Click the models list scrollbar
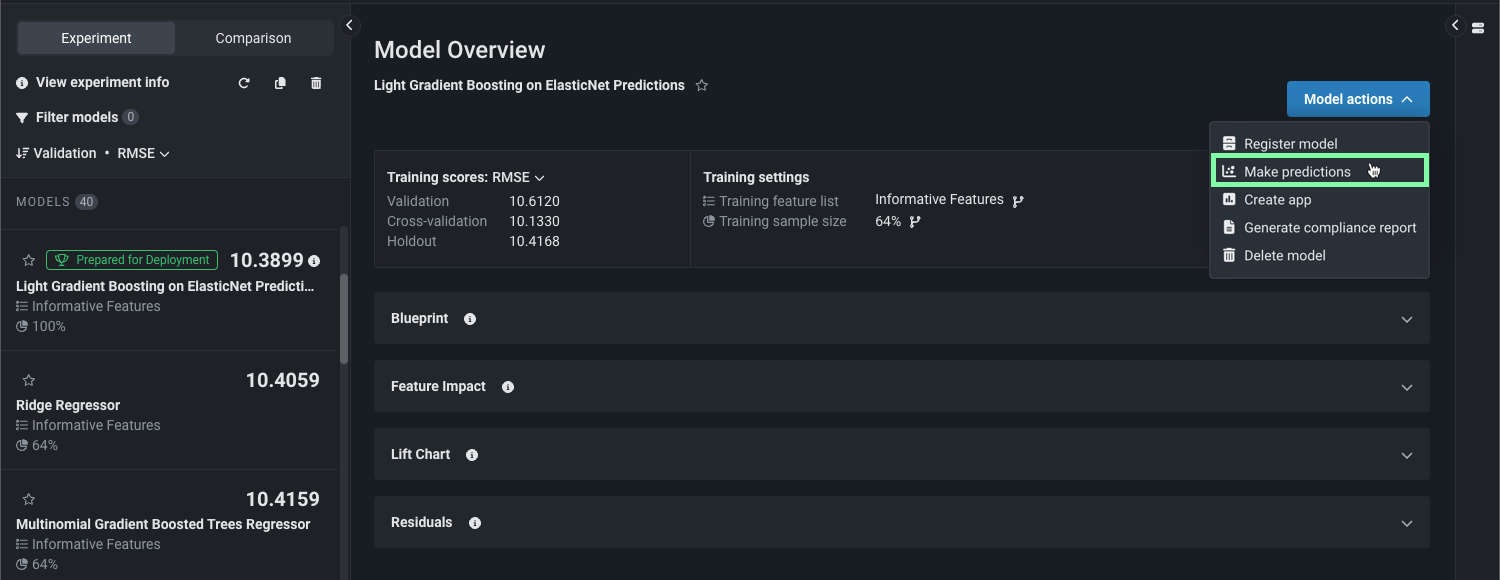Viewport: 1500px width, 580px height. point(344,320)
